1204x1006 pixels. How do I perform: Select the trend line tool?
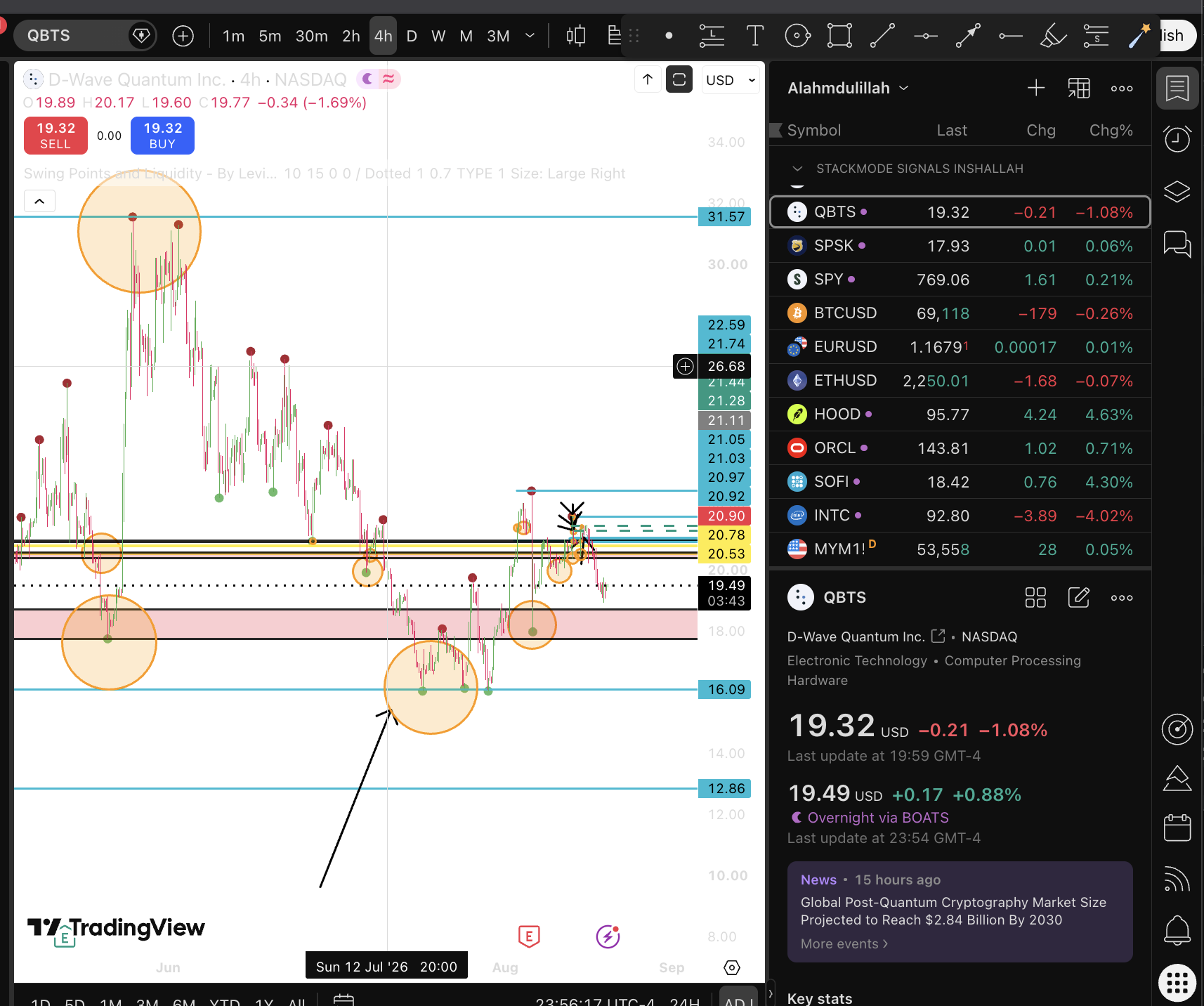882,35
